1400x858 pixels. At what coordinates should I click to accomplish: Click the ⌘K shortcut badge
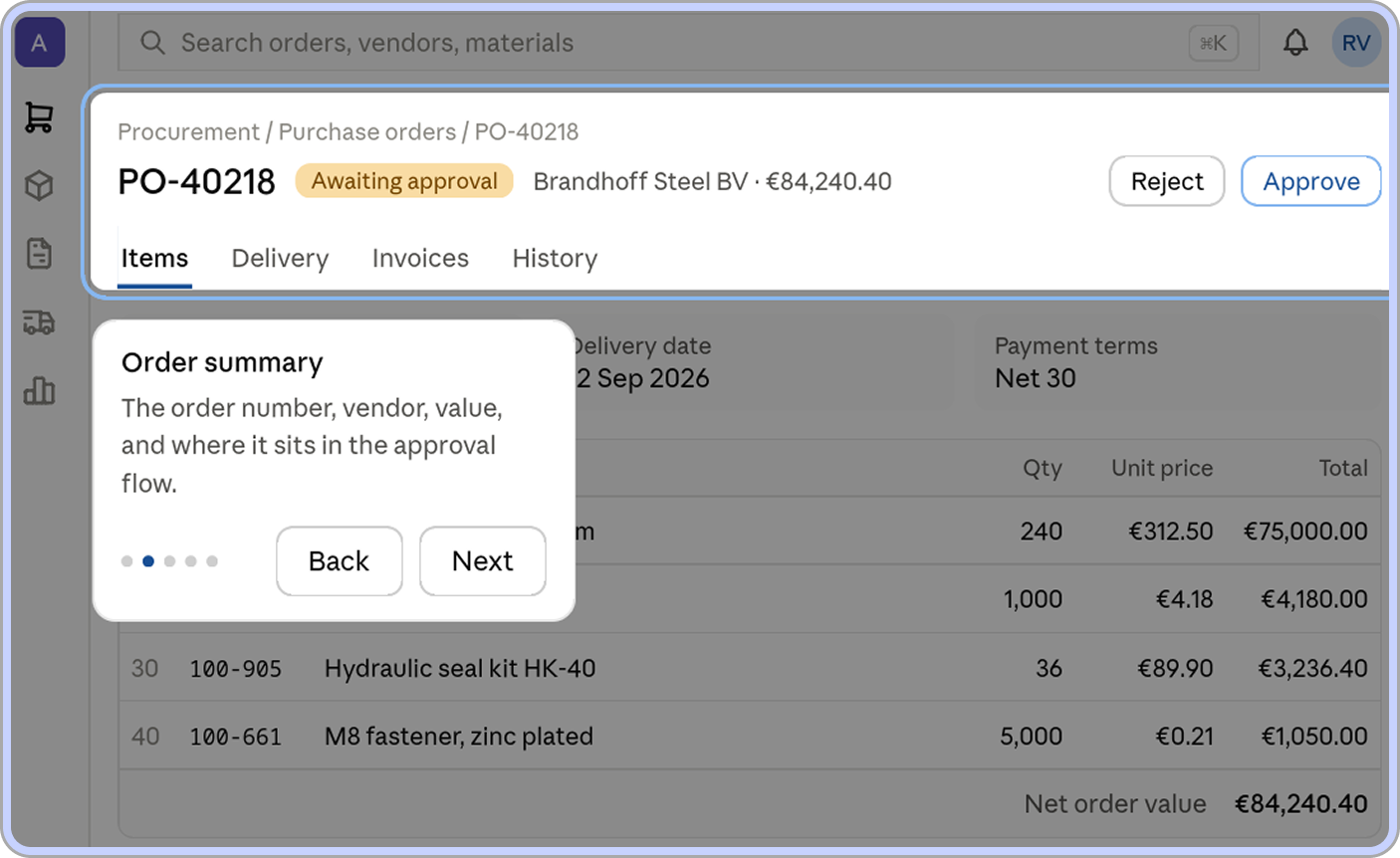1213,43
